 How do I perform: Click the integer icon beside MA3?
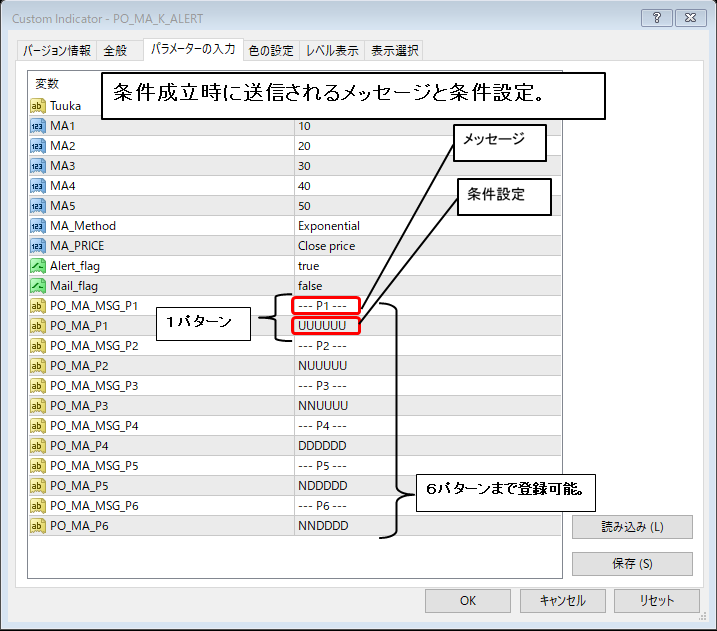[38, 166]
